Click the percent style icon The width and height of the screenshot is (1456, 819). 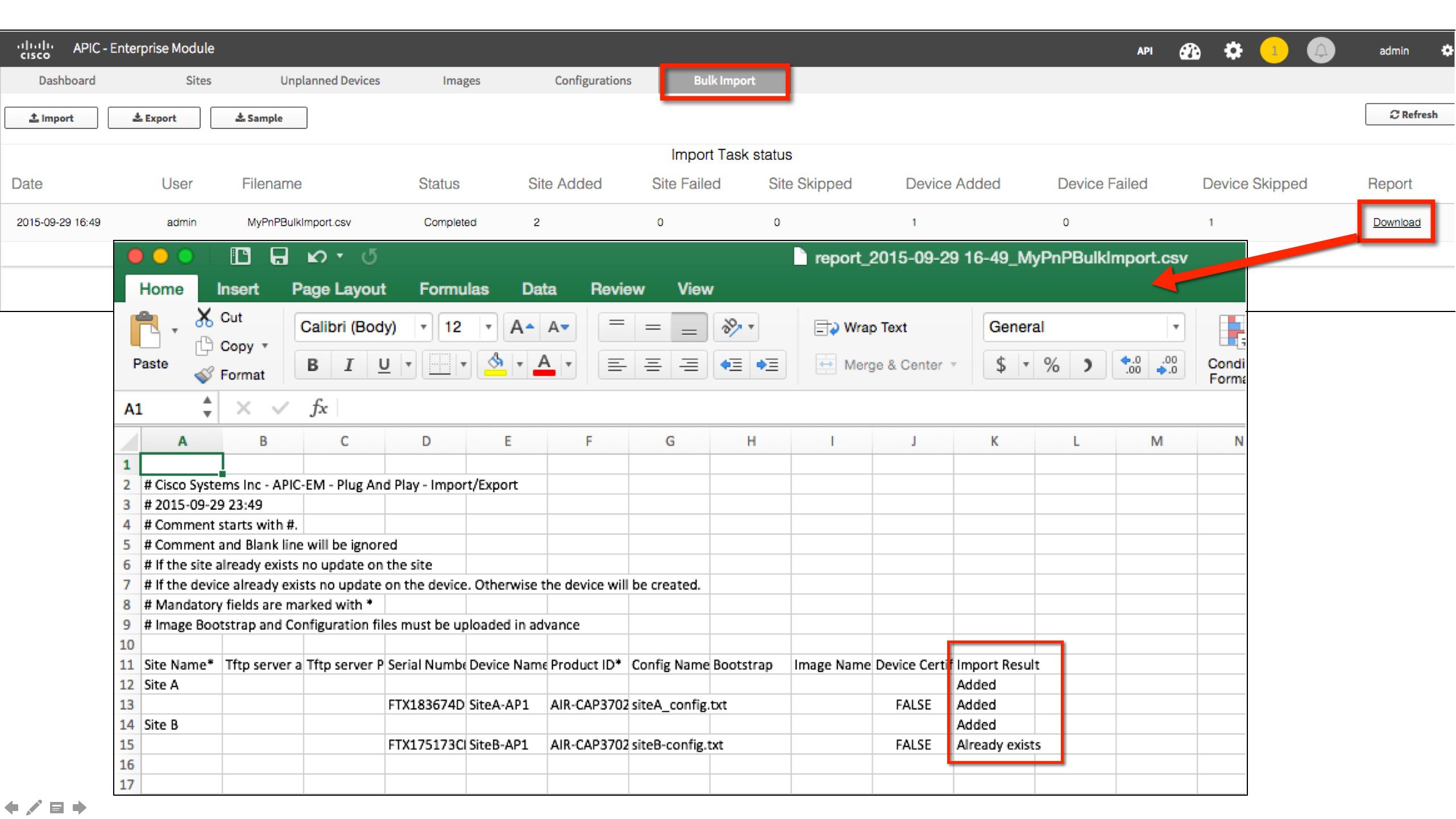1052,365
